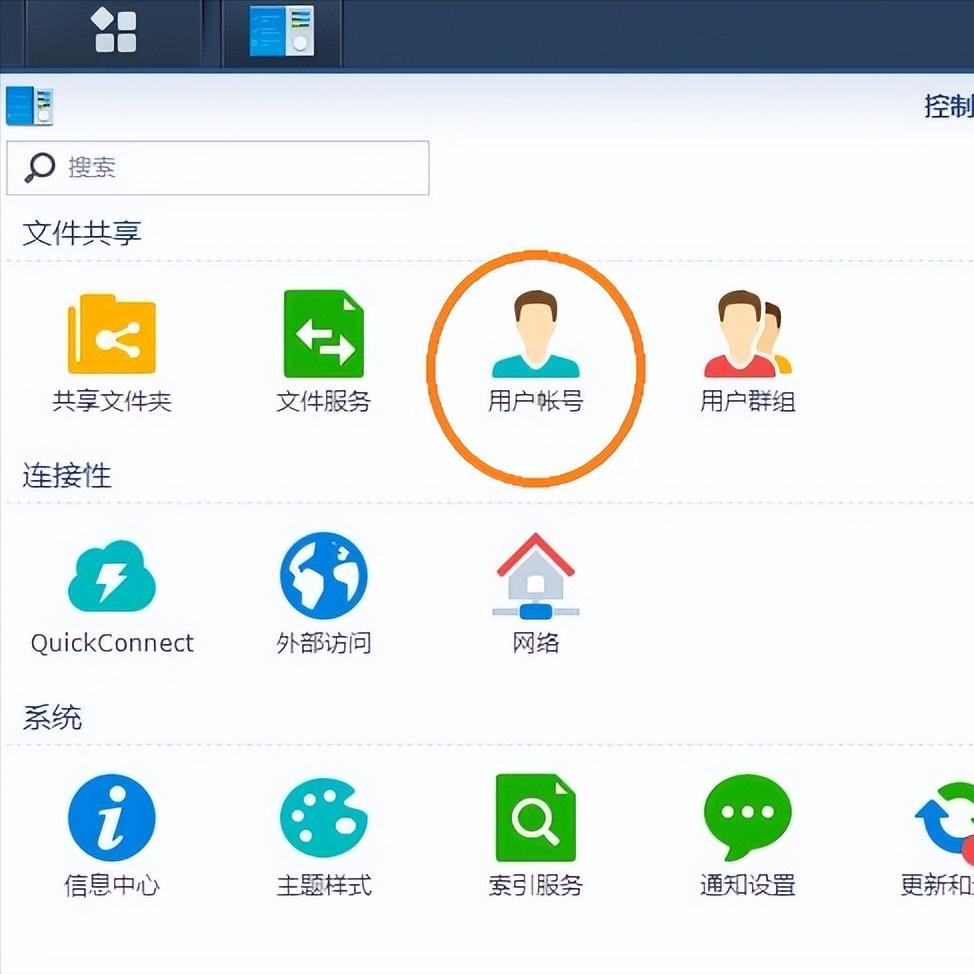Image resolution: width=974 pixels, height=974 pixels.
Task: Click the magnifier icon in the search box
Action: [39, 168]
